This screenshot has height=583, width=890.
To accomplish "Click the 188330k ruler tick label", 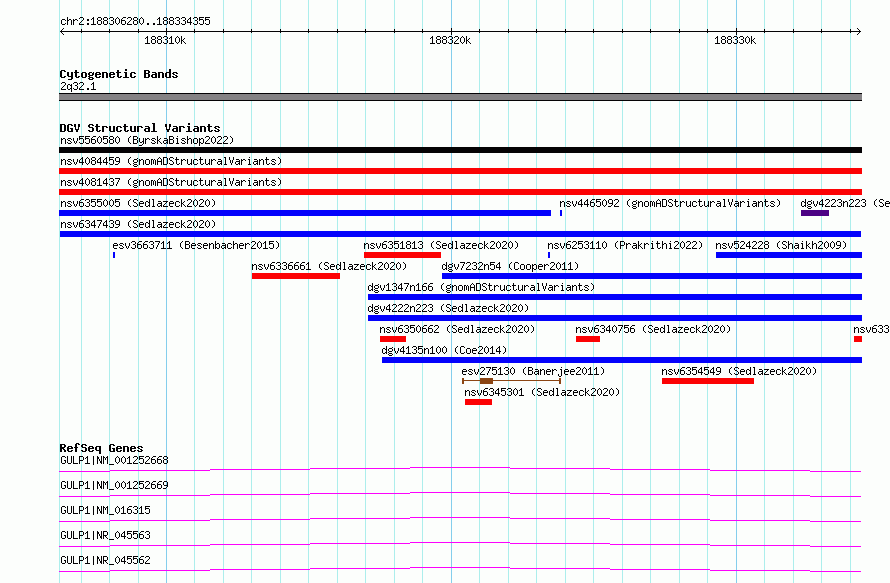I will click(x=735, y=40).
